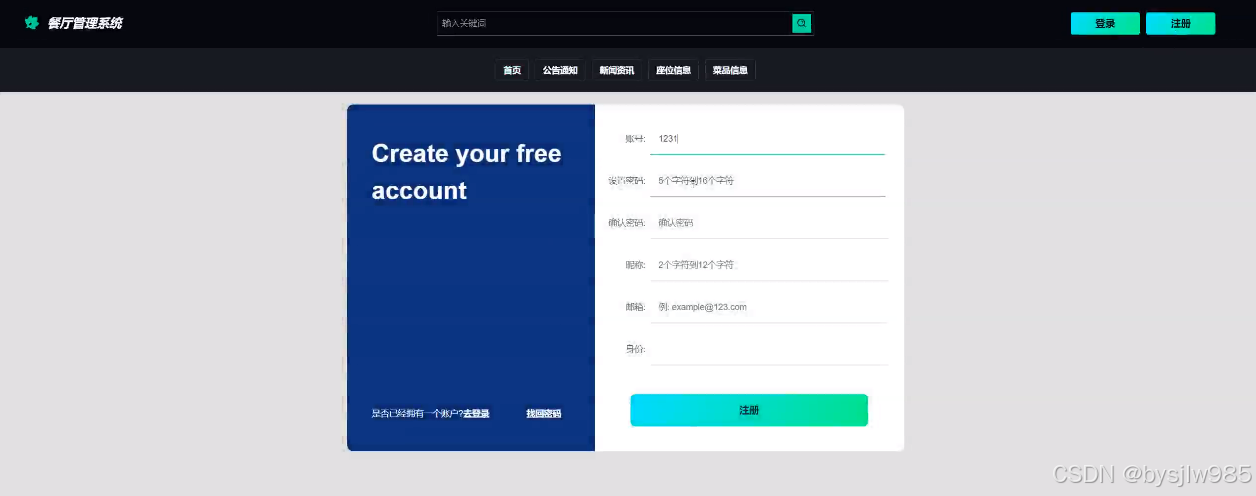Click the 昵称: label text
The width and height of the screenshot is (1256, 496).
[635, 265]
